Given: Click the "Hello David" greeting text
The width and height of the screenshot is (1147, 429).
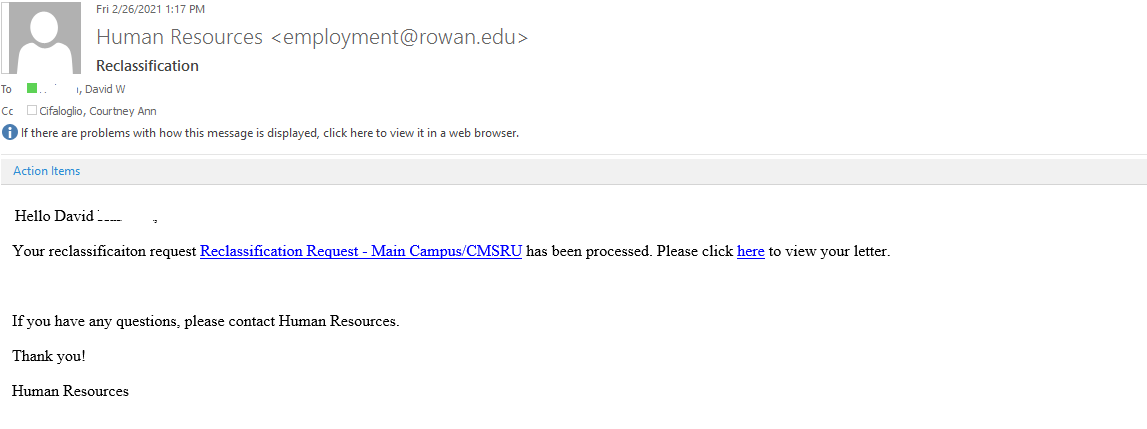Looking at the screenshot, I should [54, 215].
